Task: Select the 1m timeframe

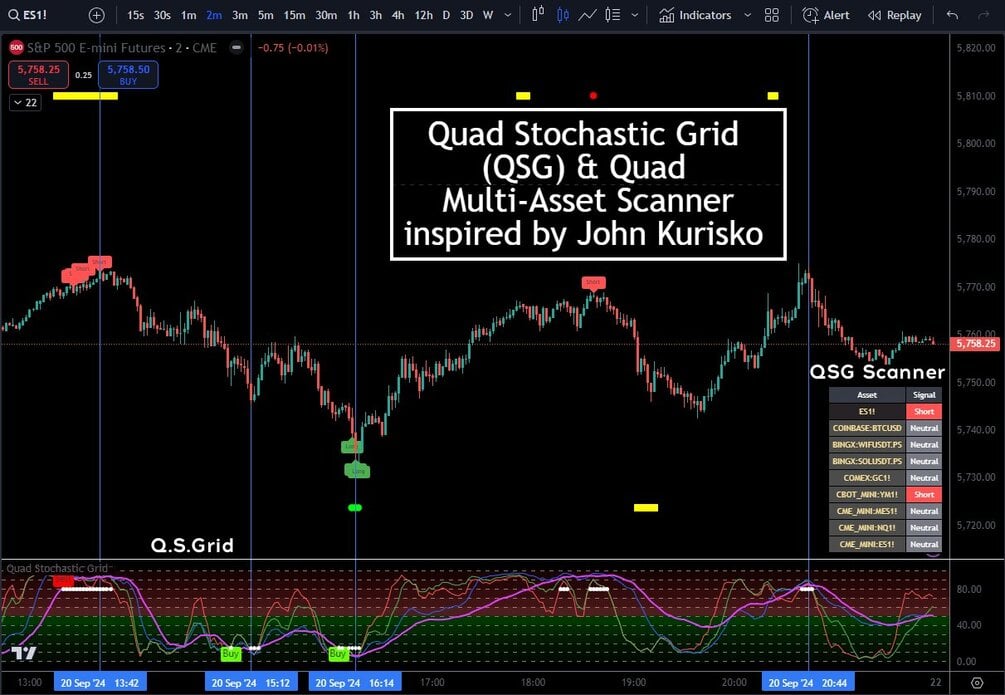Action: [x=188, y=15]
